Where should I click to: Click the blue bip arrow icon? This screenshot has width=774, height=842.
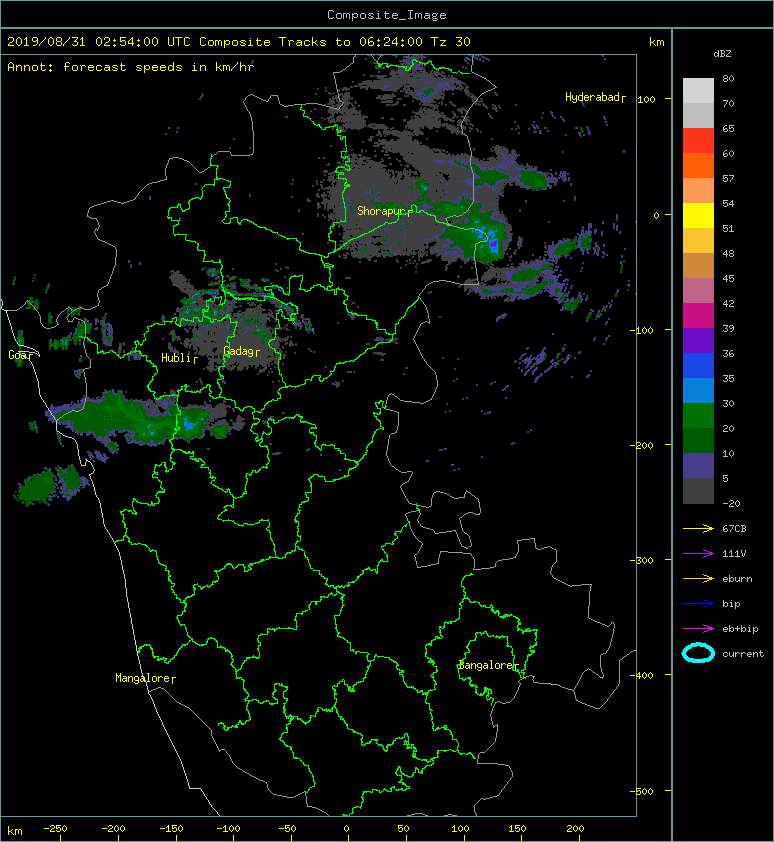coord(698,604)
